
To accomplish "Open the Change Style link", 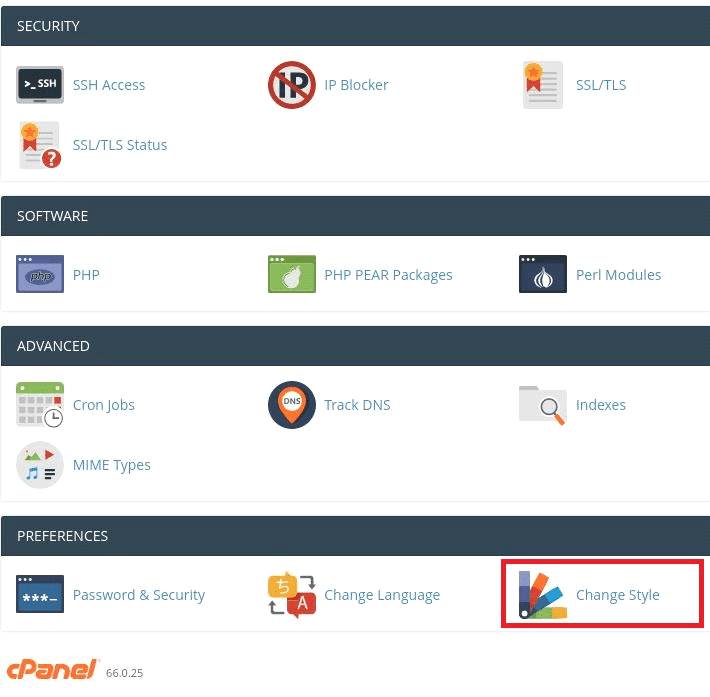I will (618, 595).
